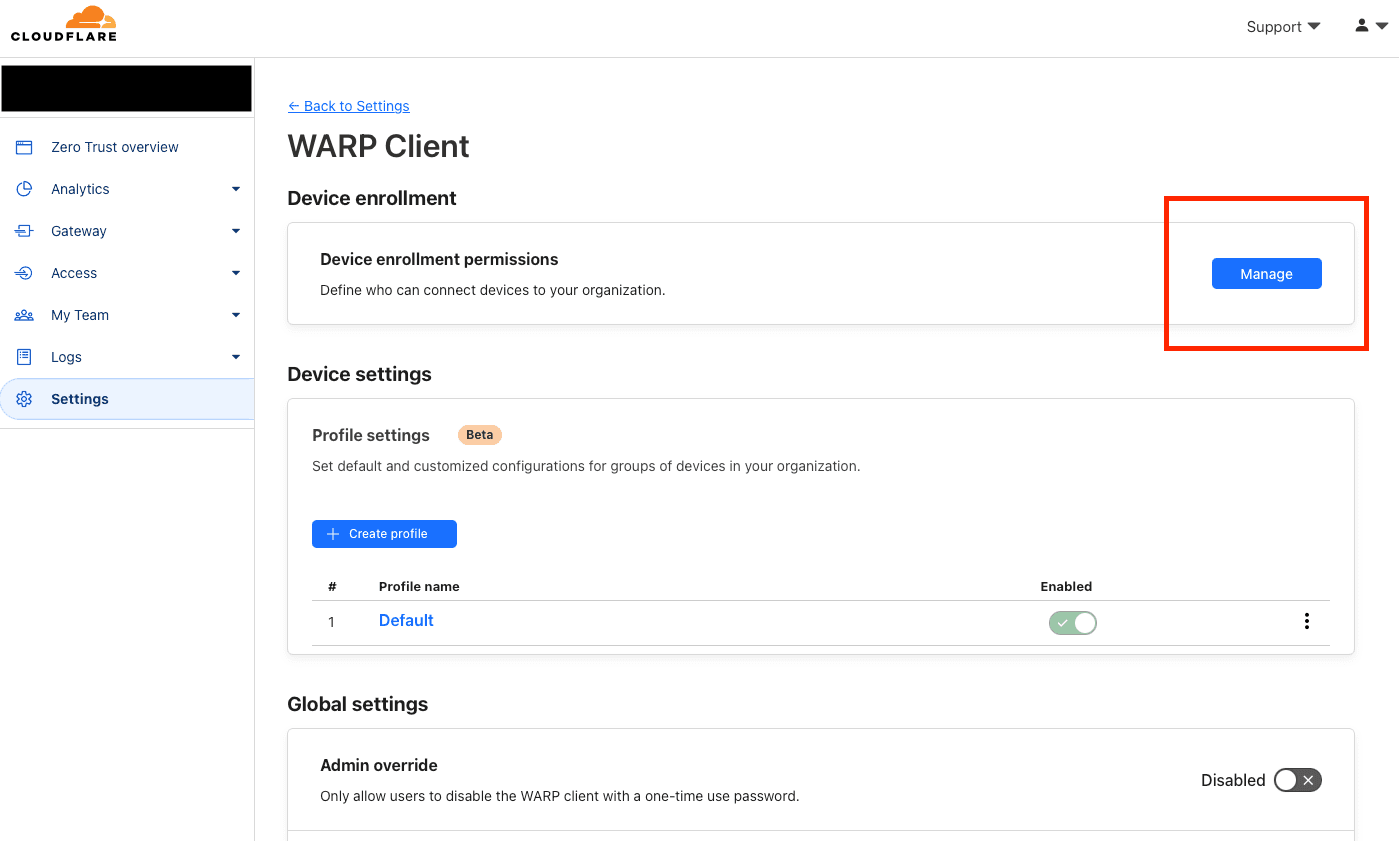This screenshot has height=841, width=1399.
Task: Click the Gateway sidebar icon
Action: [24, 231]
